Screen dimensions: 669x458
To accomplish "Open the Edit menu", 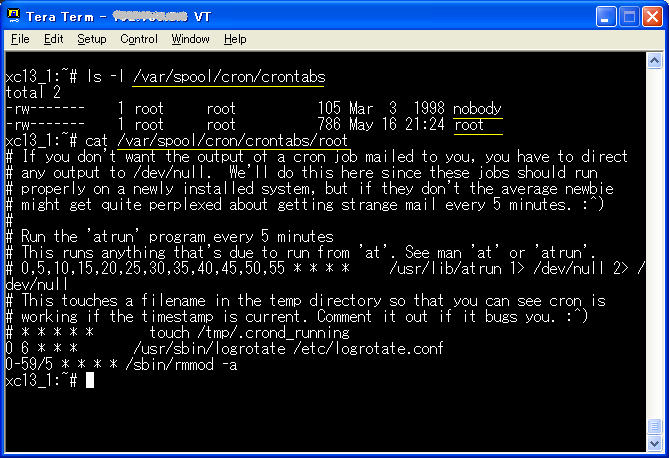I will (53, 39).
